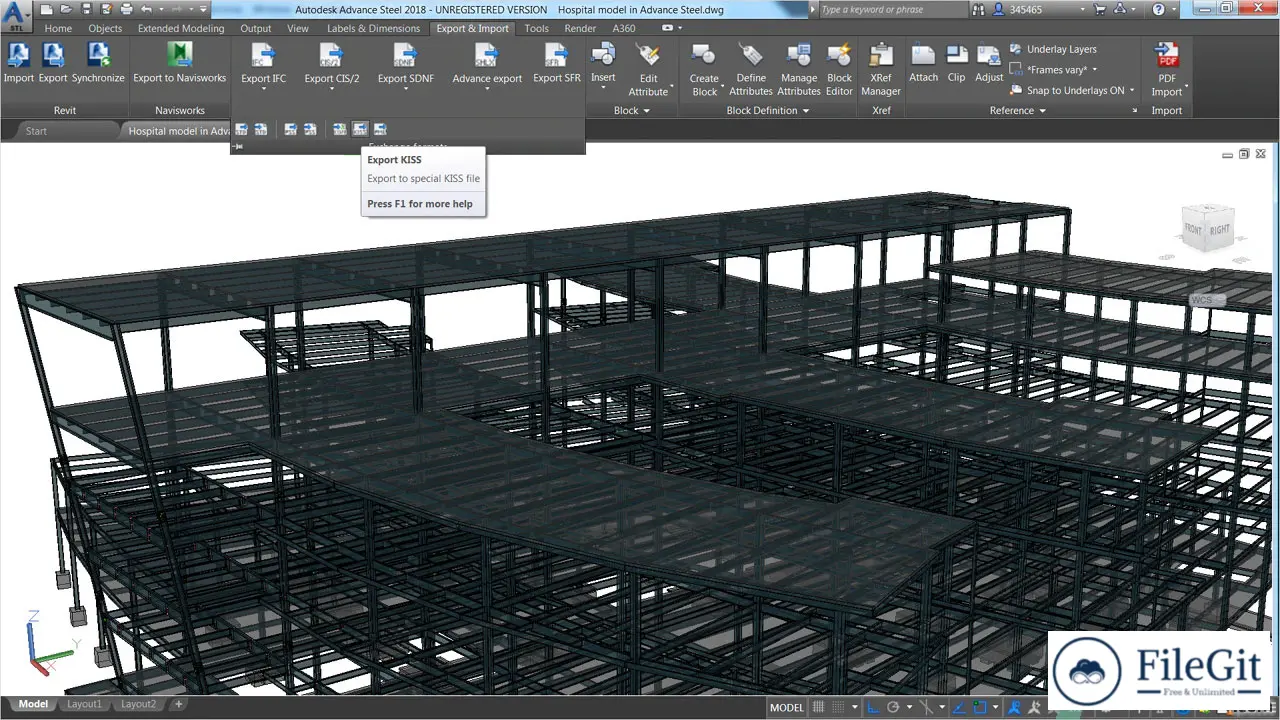Toggle object snap tracking in status bar
1280x720 pixels.
[x=959, y=707]
